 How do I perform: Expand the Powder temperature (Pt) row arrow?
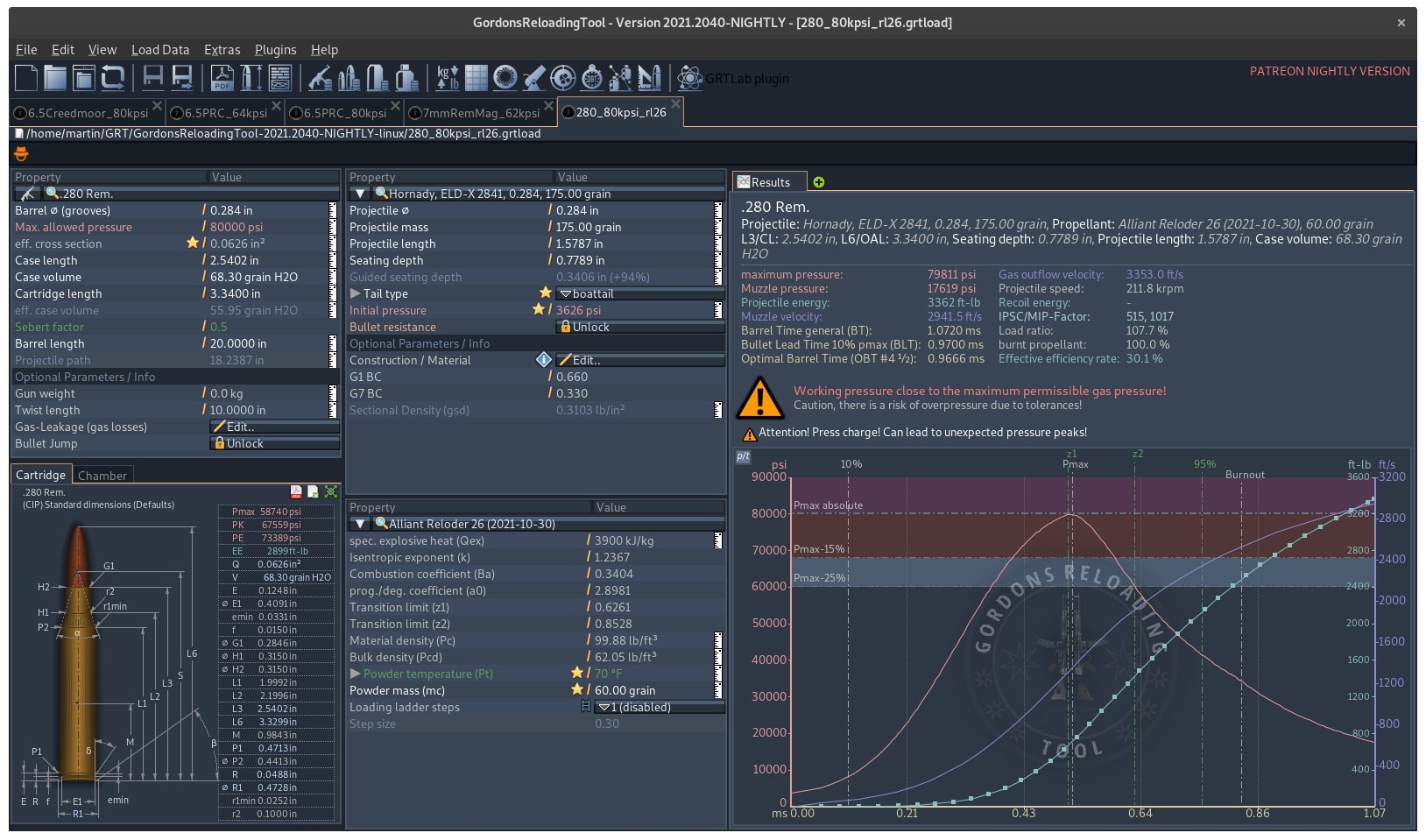[x=355, y=674]
